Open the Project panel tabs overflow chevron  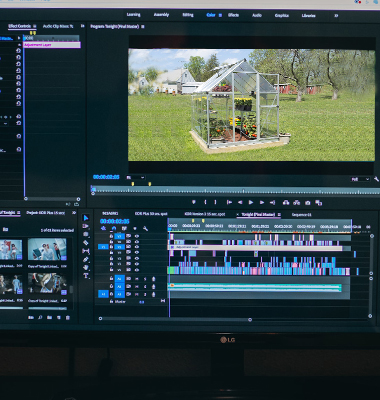click(74, 213)
